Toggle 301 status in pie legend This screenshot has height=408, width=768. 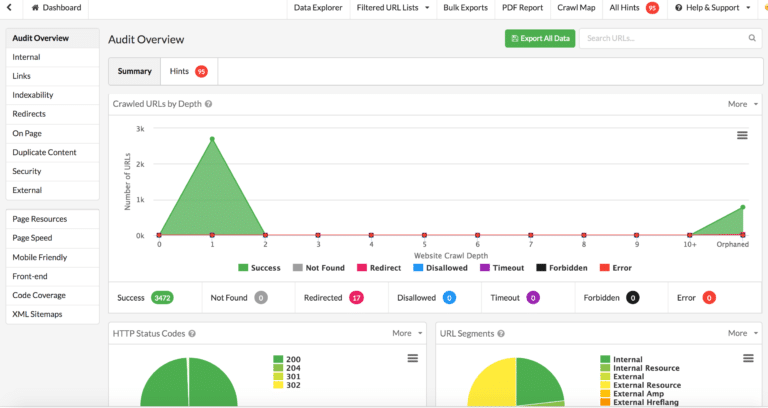pos(287,377)
